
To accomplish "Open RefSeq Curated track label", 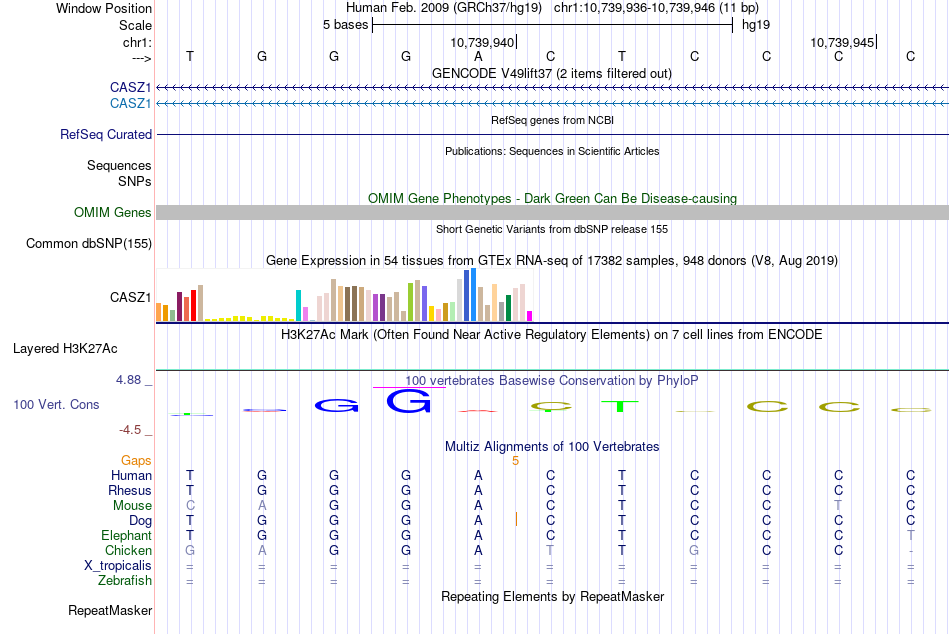I will (106, 135).
